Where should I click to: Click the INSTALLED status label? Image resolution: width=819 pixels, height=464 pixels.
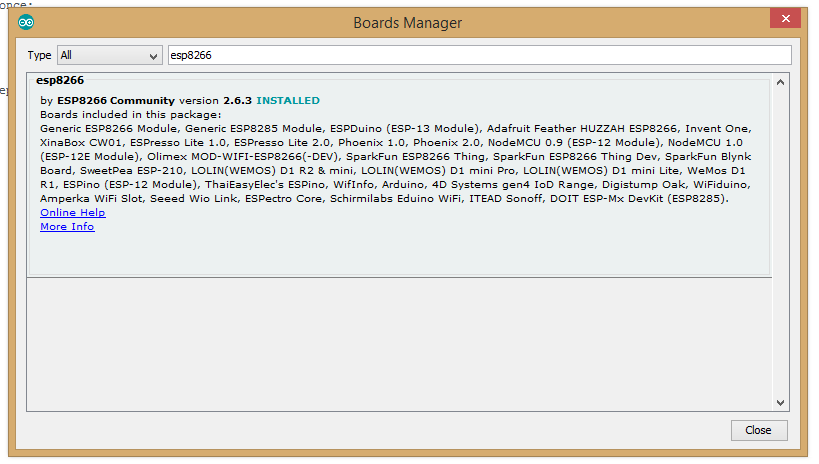pyautogui.click(x=288, y=100)
